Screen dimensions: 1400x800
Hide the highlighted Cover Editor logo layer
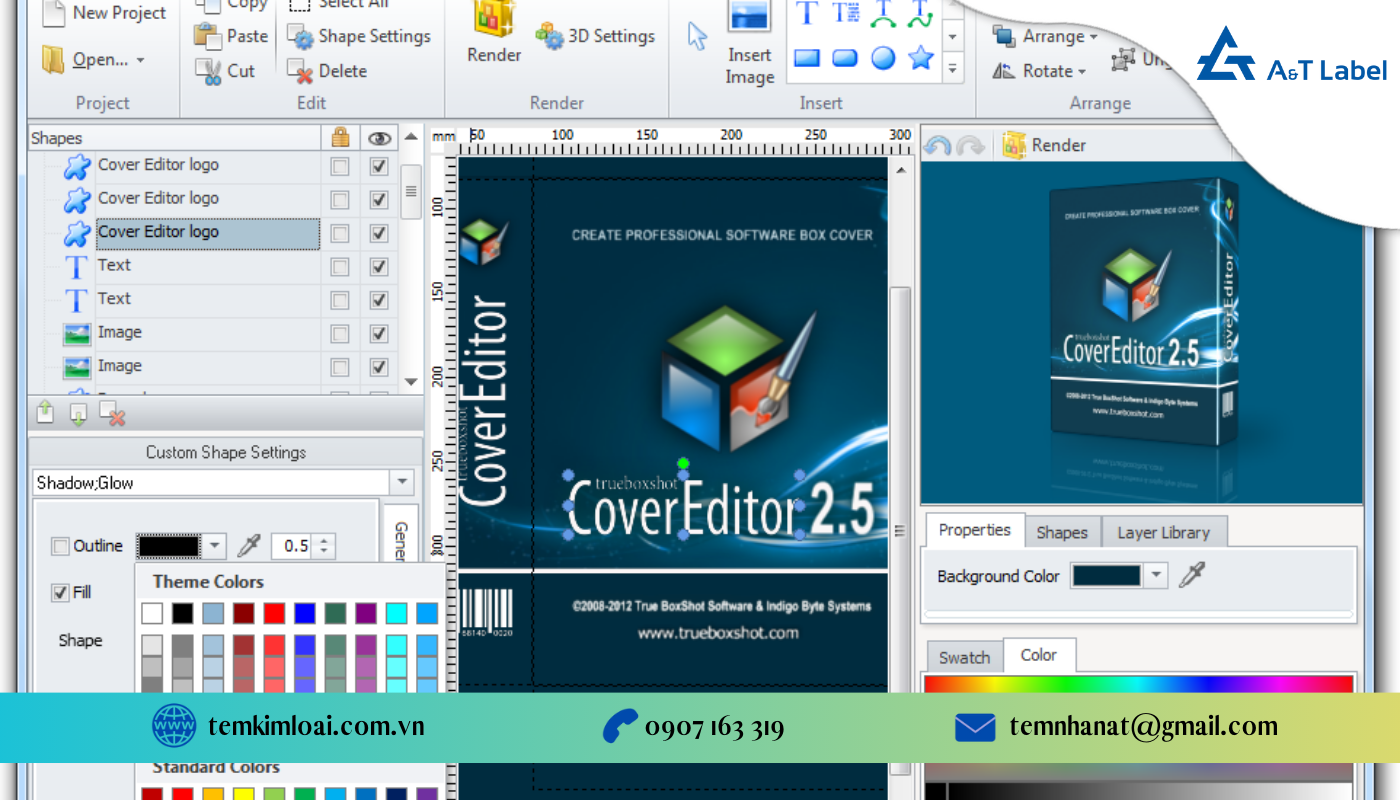coord(378,233)
